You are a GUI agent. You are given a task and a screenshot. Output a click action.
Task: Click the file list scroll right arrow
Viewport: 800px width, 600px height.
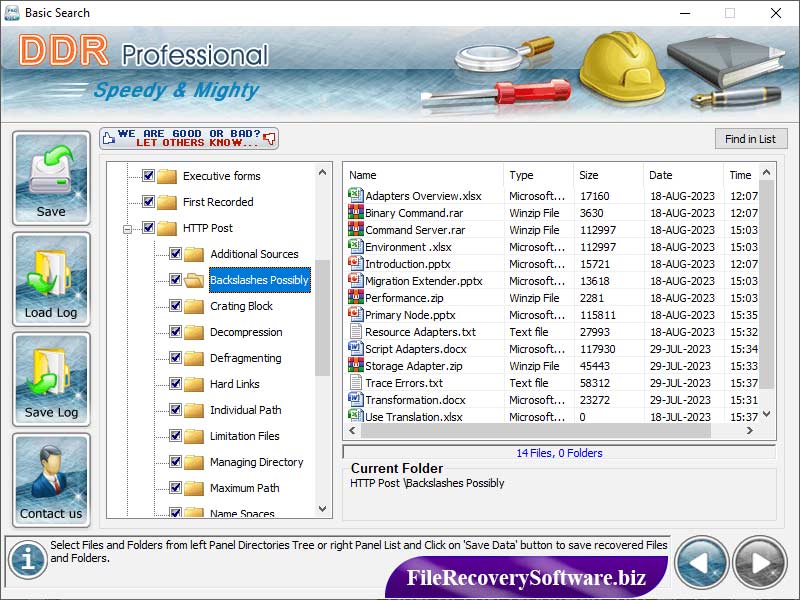tap(749, 431)
